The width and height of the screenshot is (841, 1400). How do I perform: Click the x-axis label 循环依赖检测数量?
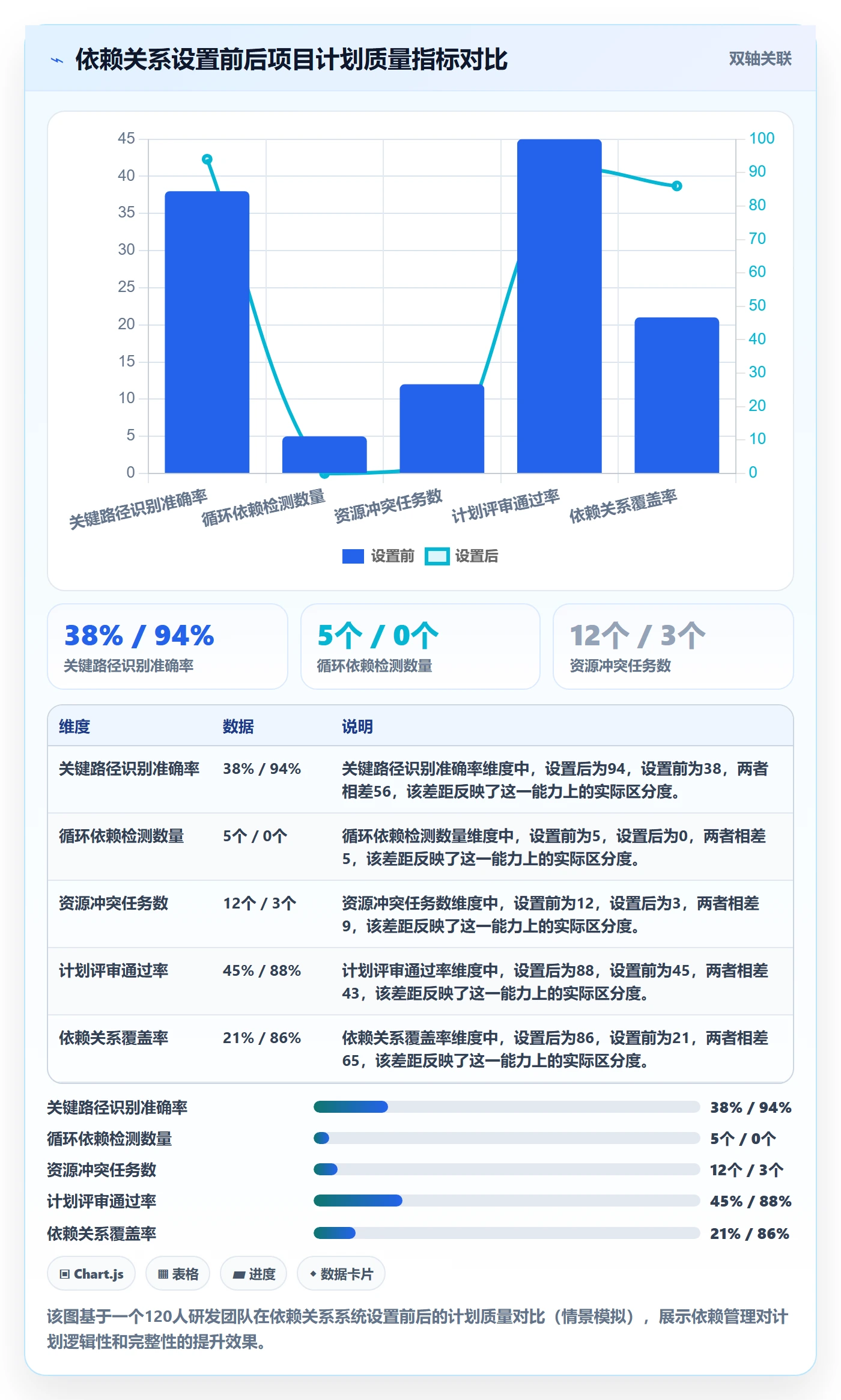coord(263,507)
